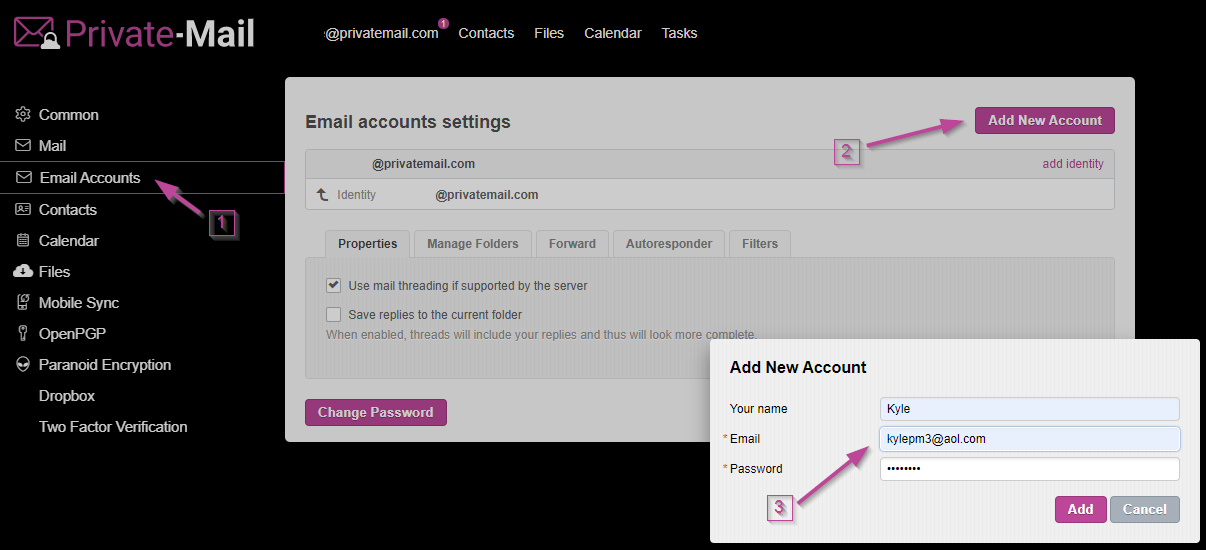This screenshot has height=550, width=1206.
Task: Open Tasks in the top navigation
Action: pos(679,33)
